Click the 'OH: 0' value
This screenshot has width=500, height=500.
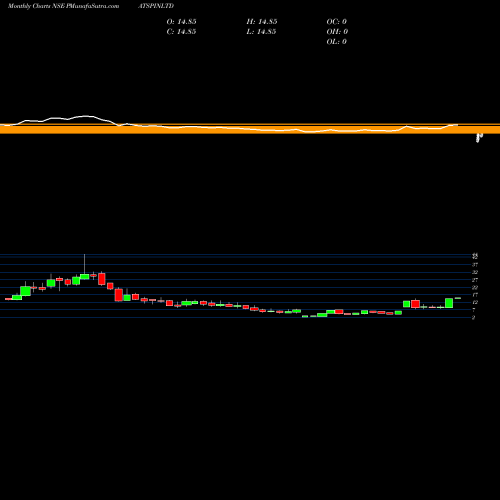click(x=337, y=32)
